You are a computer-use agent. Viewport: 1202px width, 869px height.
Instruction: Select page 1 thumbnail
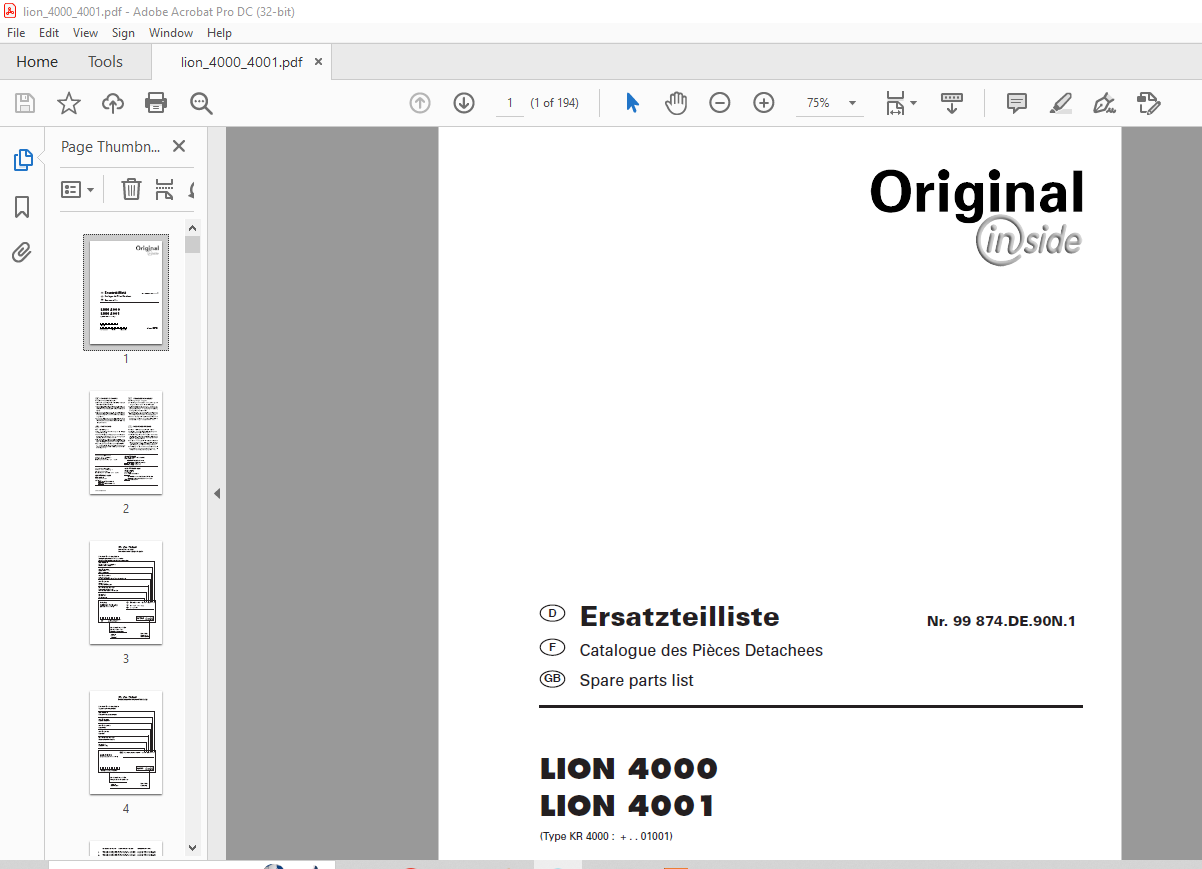(126, 293)
